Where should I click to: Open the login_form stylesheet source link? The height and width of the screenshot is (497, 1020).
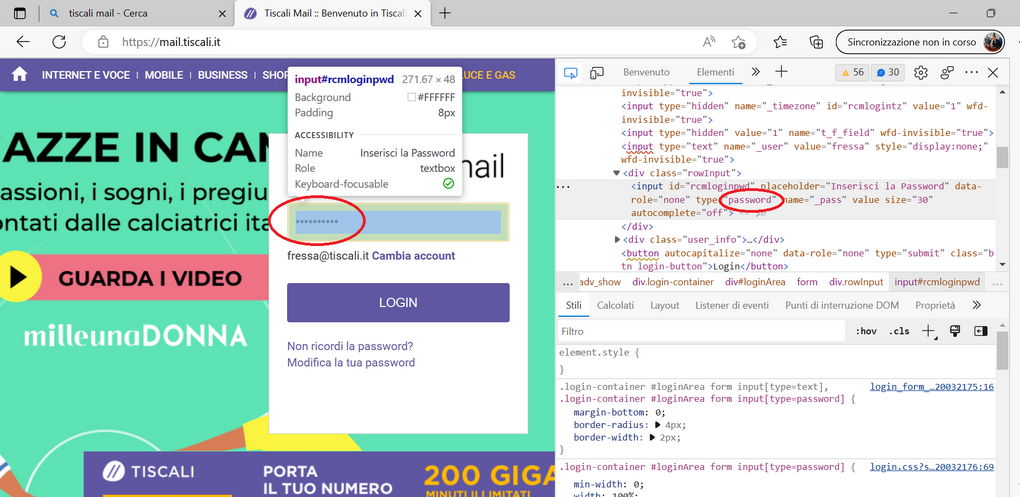(932, 387)
